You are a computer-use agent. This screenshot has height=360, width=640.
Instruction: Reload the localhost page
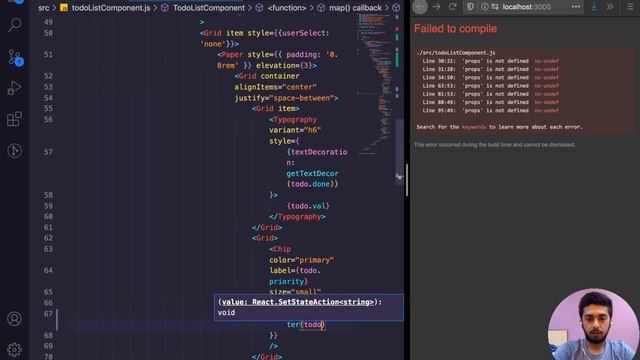(x=452, y=7)
